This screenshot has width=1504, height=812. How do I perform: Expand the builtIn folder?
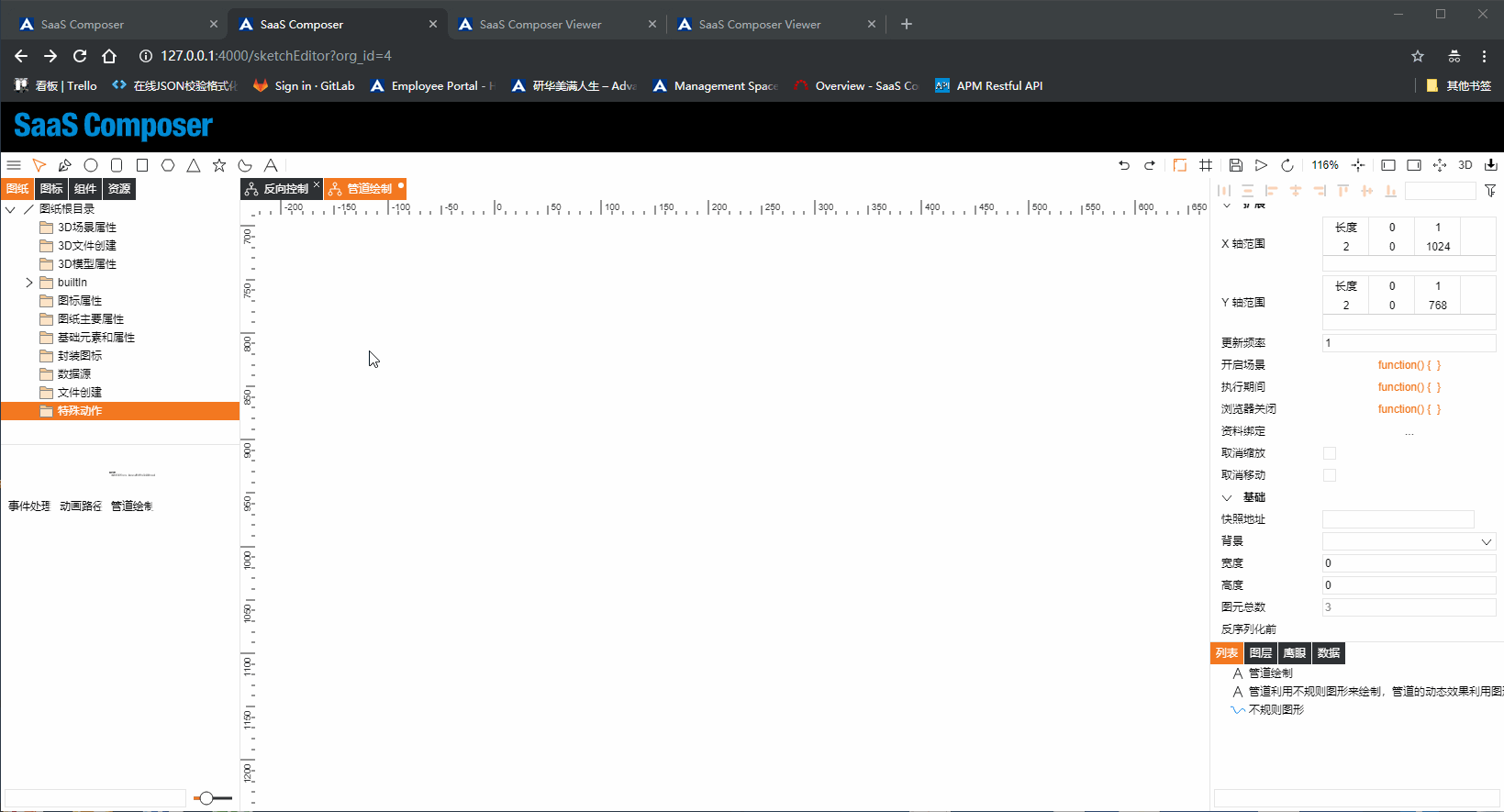click(29, 283)
